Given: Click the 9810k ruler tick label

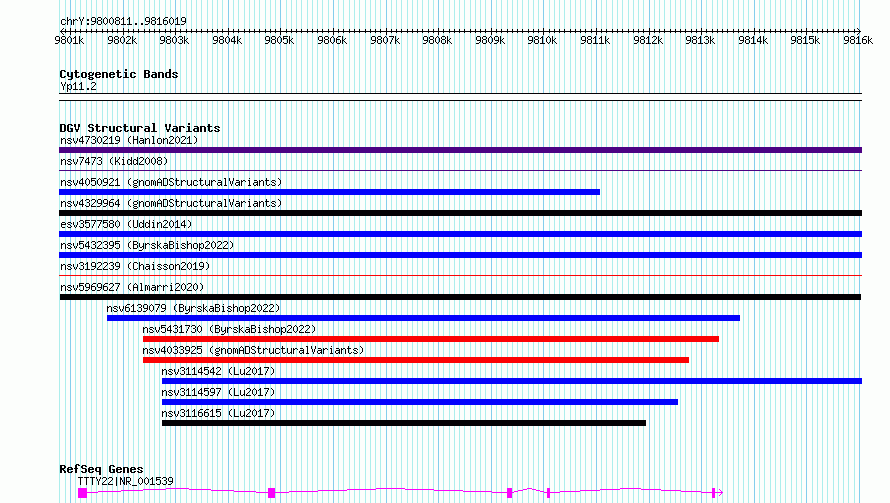Looking at the screenshot, I should [x=542, y=40].
